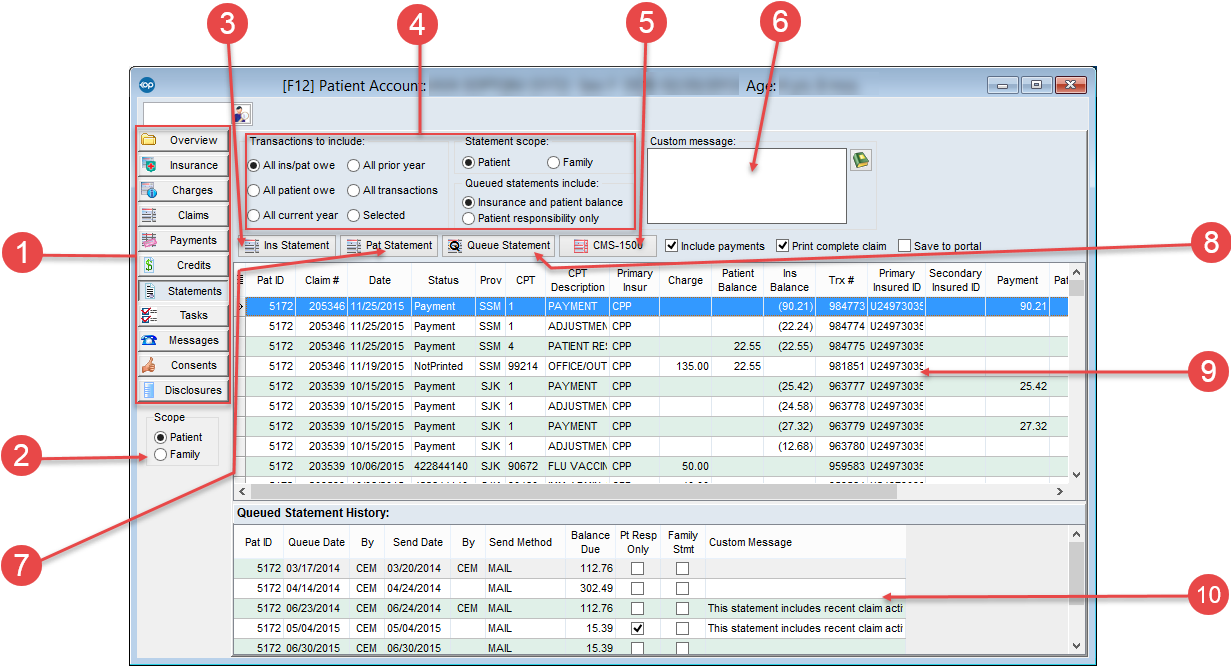Click the Overview folder icon in sidebar
This screenshot has height=666, width=1231.
tap(150, 140)
